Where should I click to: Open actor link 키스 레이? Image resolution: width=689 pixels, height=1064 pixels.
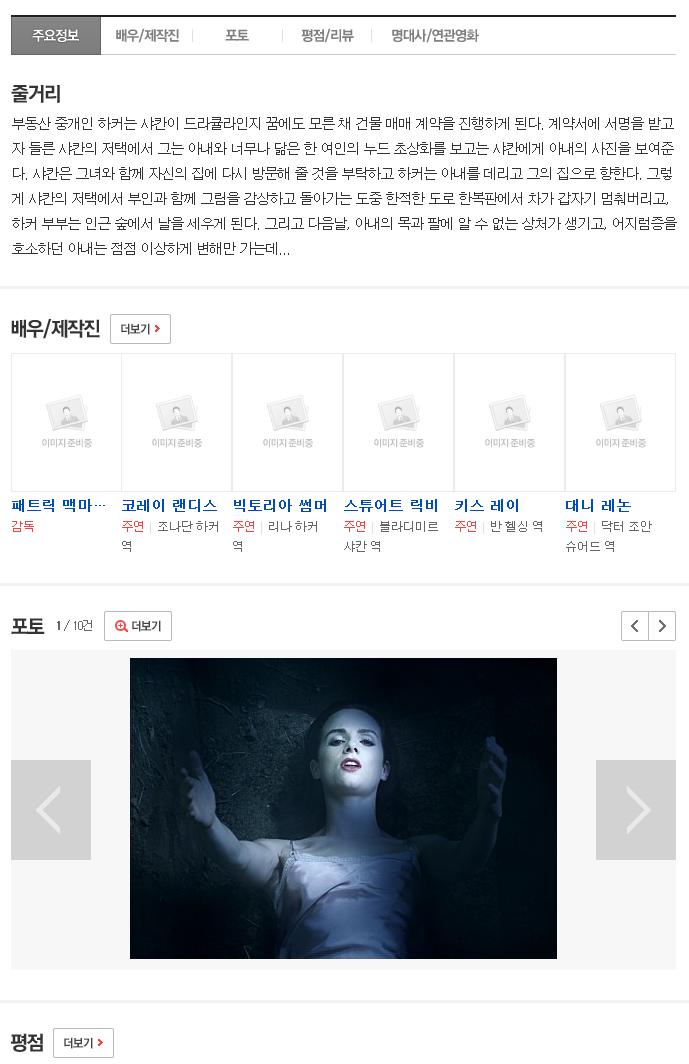point(487,506)
